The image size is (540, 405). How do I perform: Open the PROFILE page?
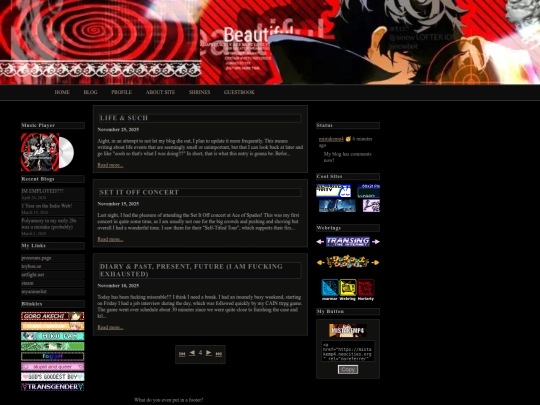pyautogui.click(x=121, y=92)
